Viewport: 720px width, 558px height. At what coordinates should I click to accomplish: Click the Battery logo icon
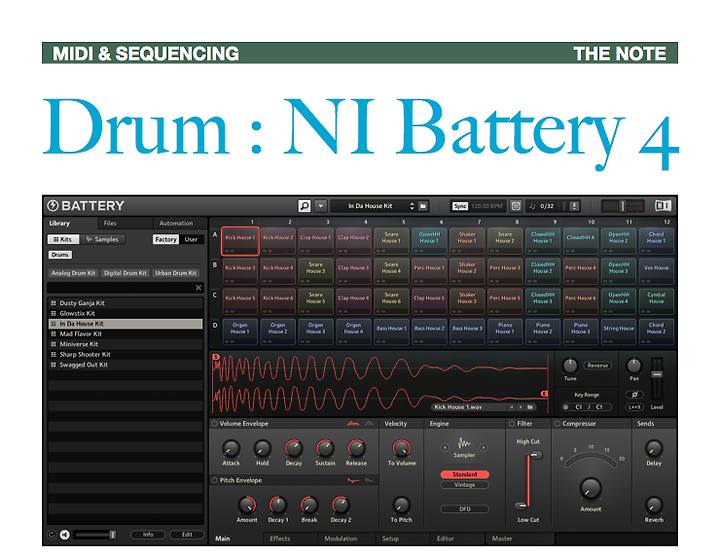tap(53, 206)
